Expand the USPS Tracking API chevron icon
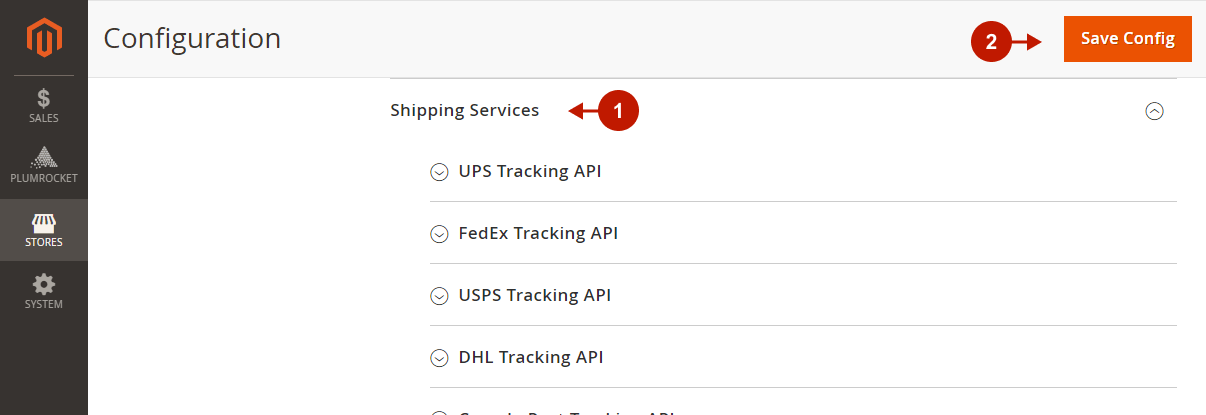1206x415 pixels. 438,296
